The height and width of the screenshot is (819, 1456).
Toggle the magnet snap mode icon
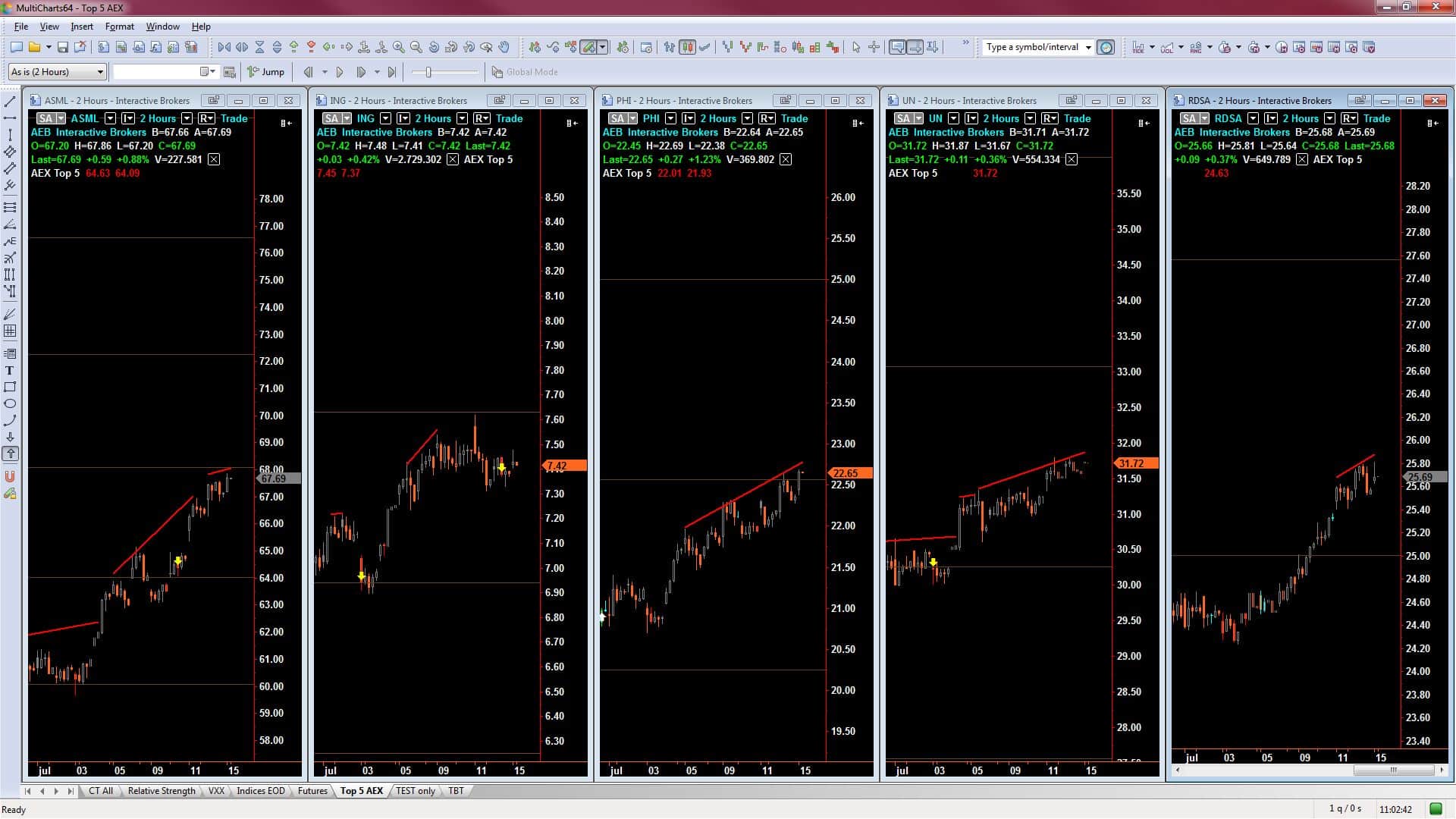click(x=10, y=477)
